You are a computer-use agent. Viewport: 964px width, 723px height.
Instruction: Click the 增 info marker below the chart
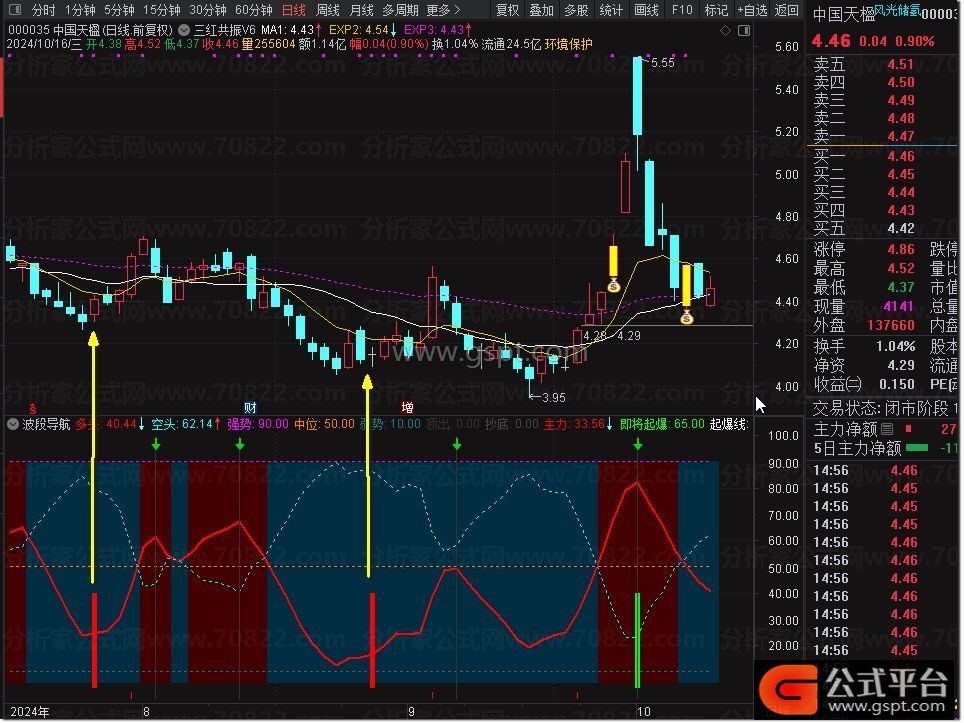click(407, 408)
